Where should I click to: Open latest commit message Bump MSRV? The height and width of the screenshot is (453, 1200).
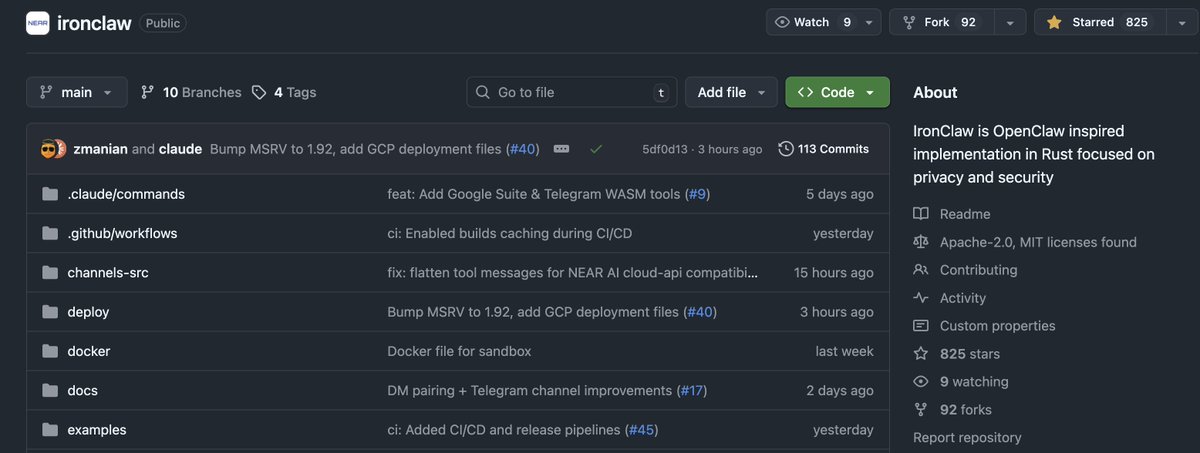tap(357, 149)
